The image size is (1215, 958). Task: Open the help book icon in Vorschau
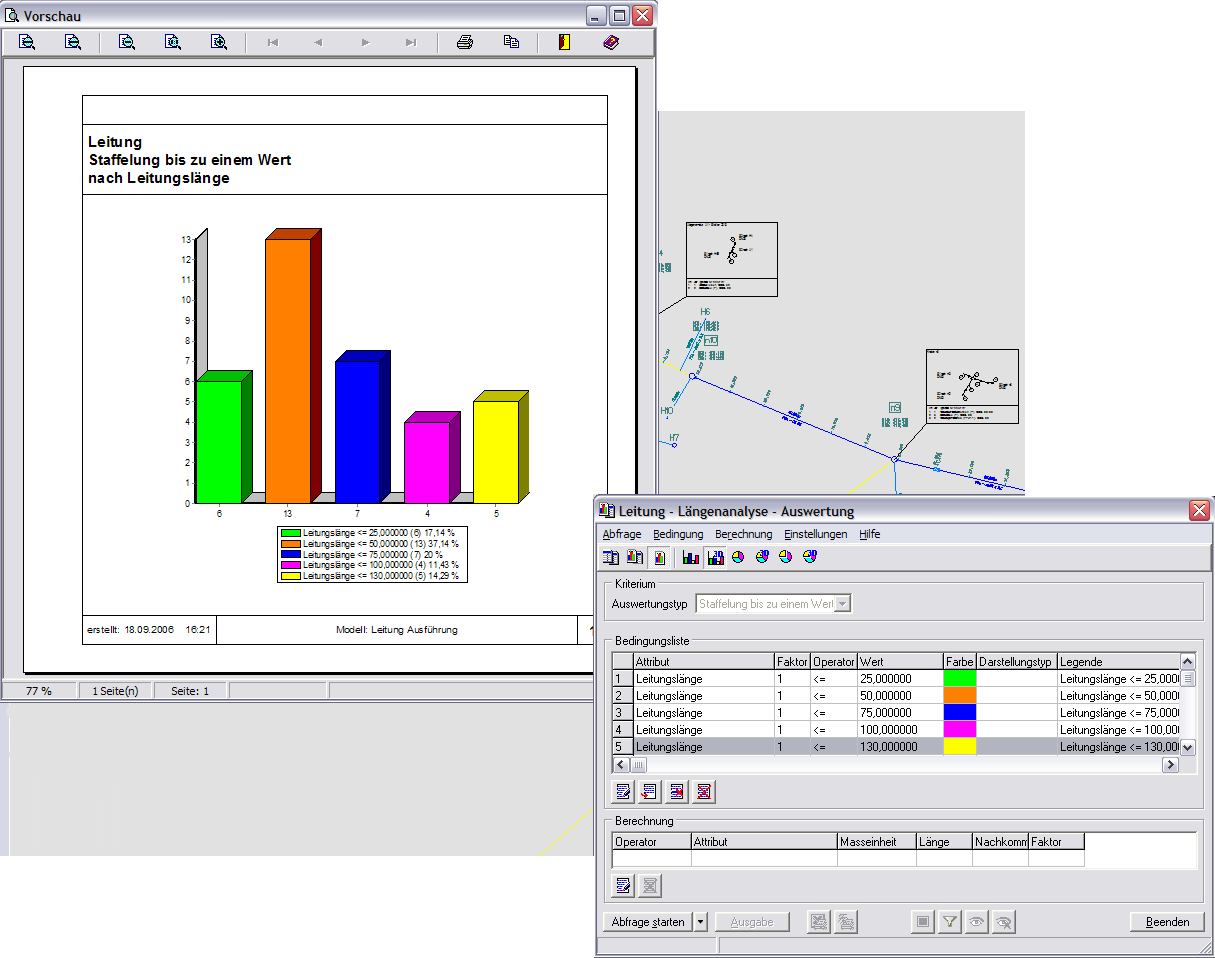(611, 43)
